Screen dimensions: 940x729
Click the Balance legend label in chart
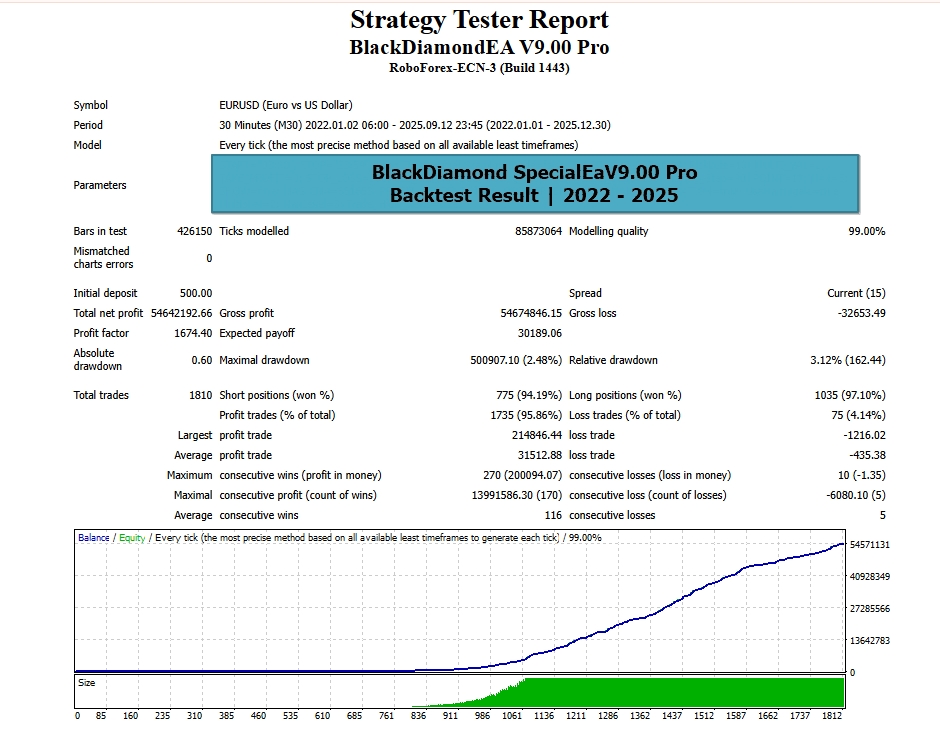[x=94, y=538]
